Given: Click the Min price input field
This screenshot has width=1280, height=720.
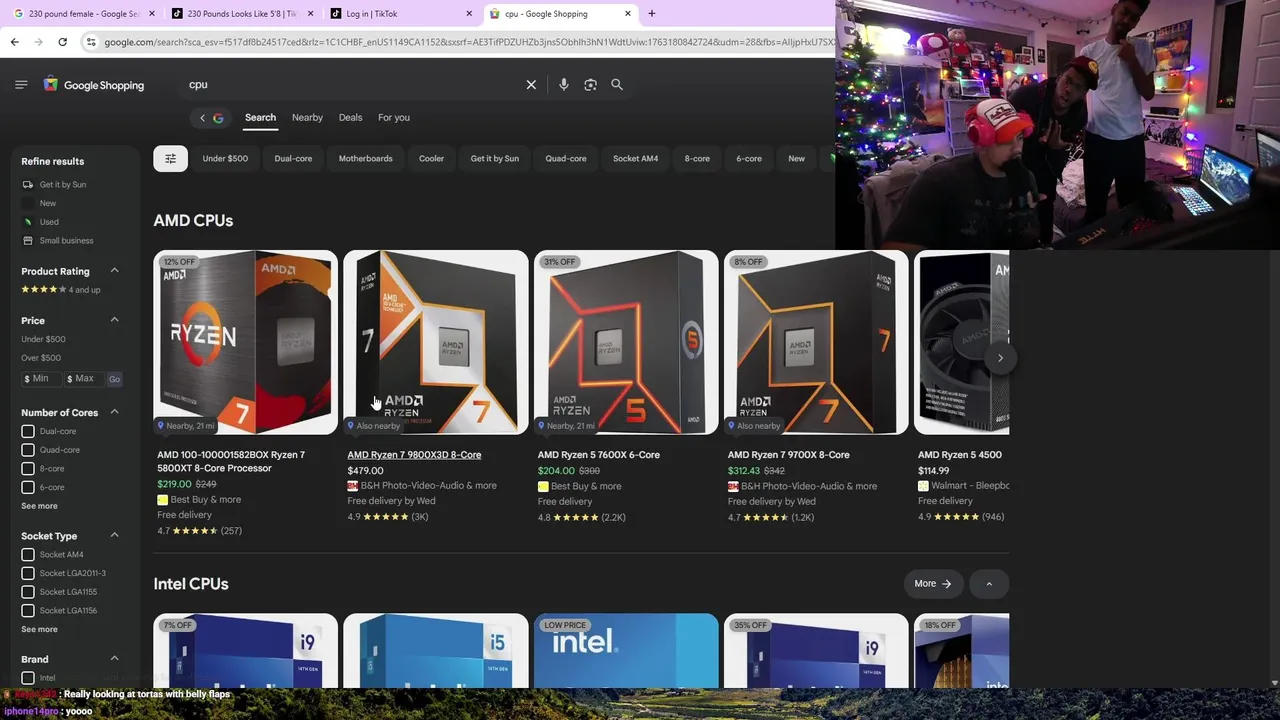Looking at the screenshot, I should [41, 379].
